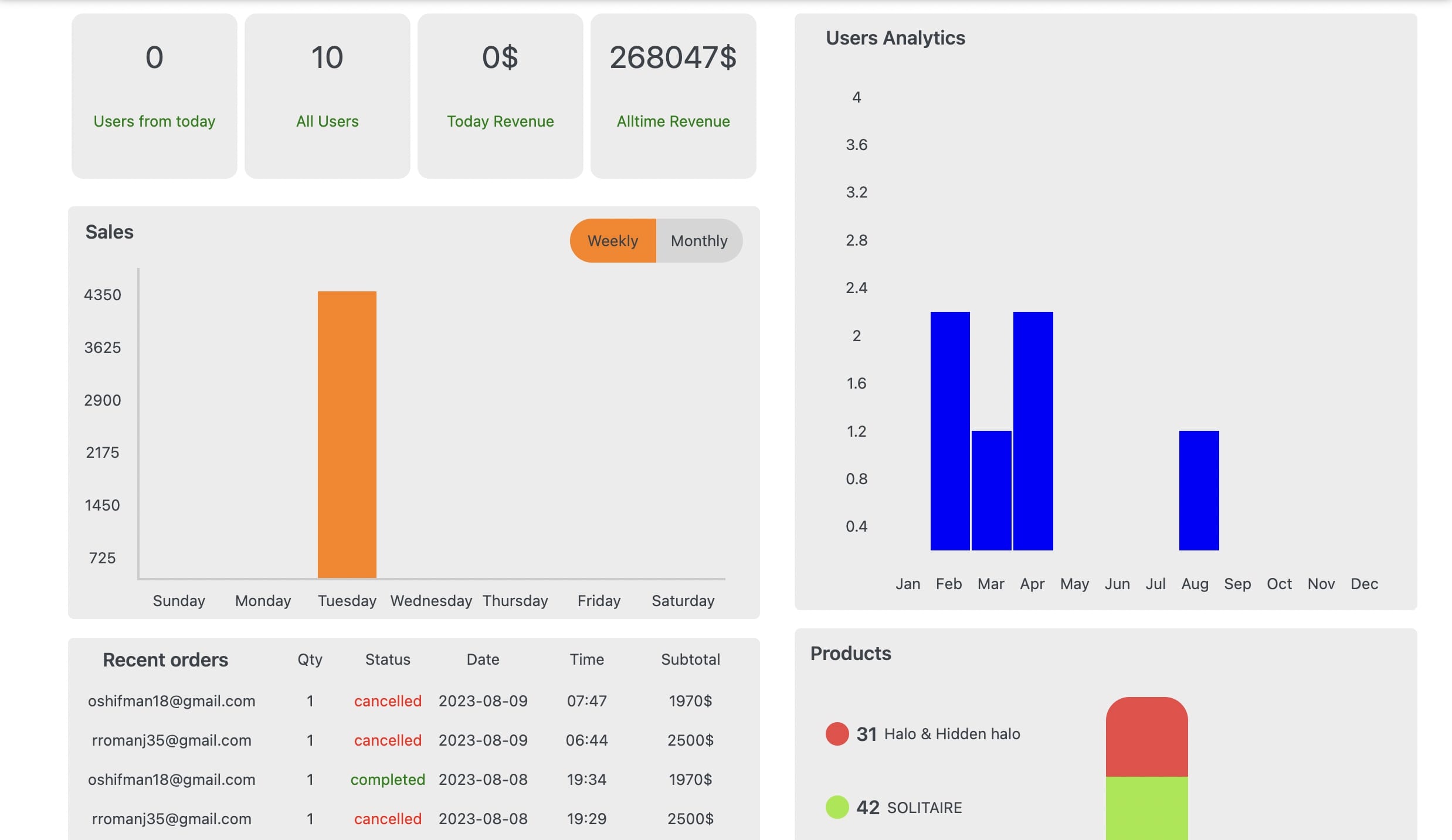
Task: Click the blue August users bar
Action: [1199, 491]
